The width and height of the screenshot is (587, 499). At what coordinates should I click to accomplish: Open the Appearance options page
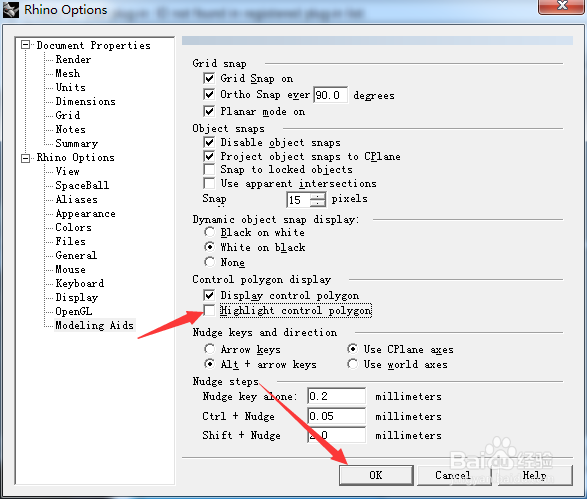click(x=85, y=213)
